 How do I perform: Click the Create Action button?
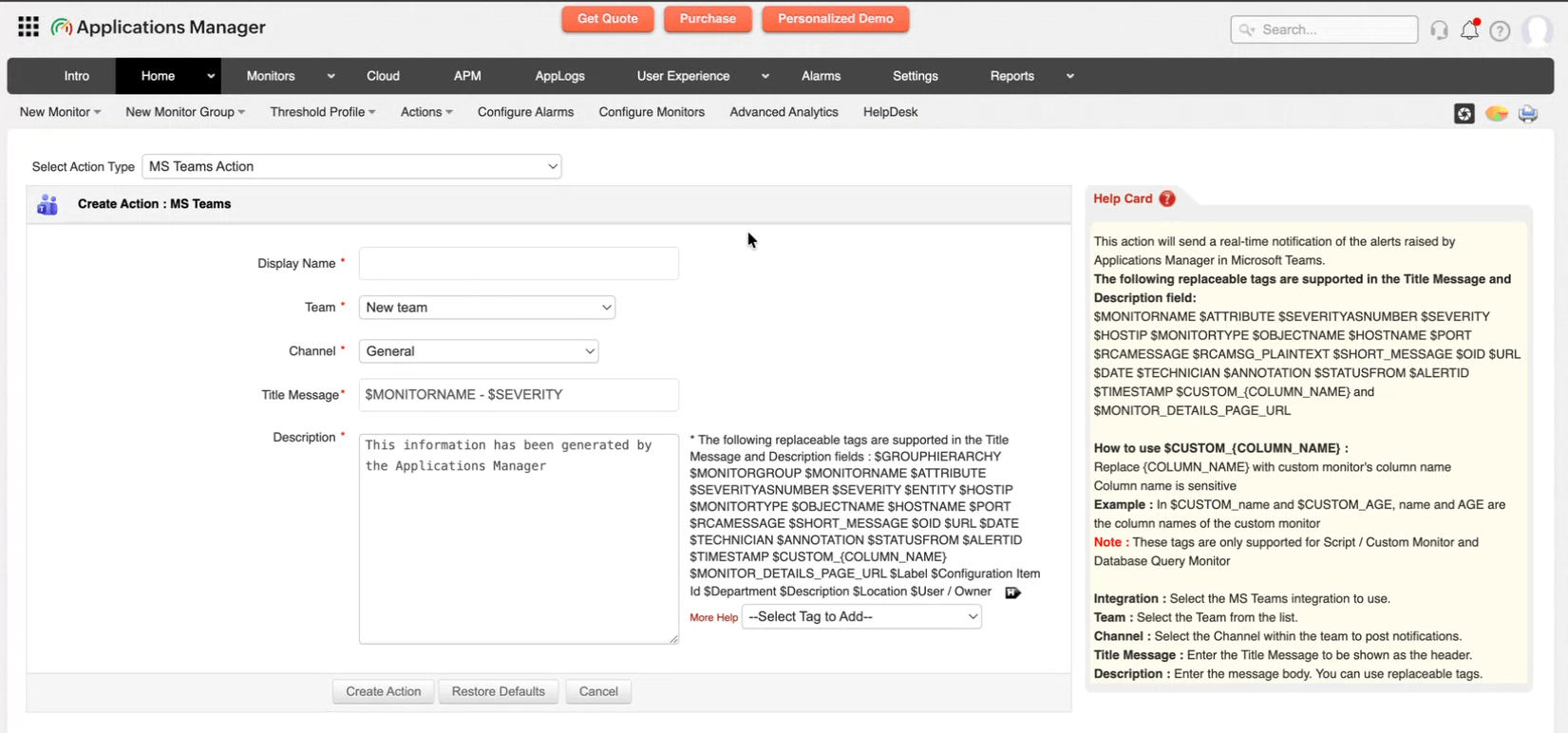pyautogui.click(x=384, y=691)
